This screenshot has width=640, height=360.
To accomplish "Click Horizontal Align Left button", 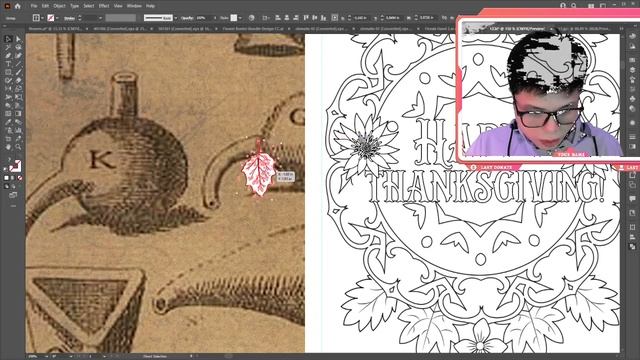I will coord(278,18).
